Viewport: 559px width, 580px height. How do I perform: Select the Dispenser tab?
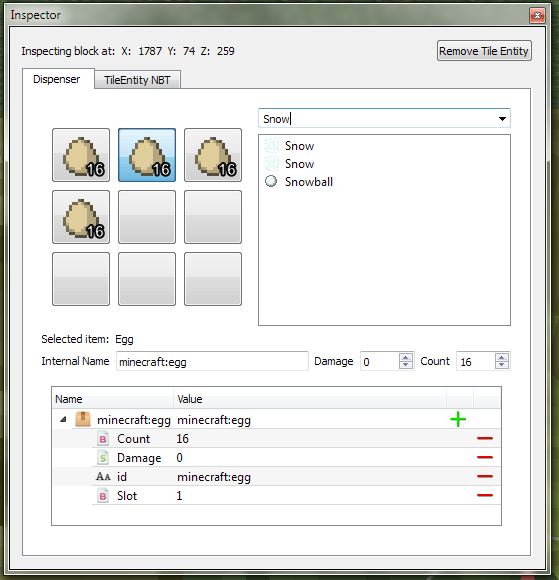[x=57, y=79]
